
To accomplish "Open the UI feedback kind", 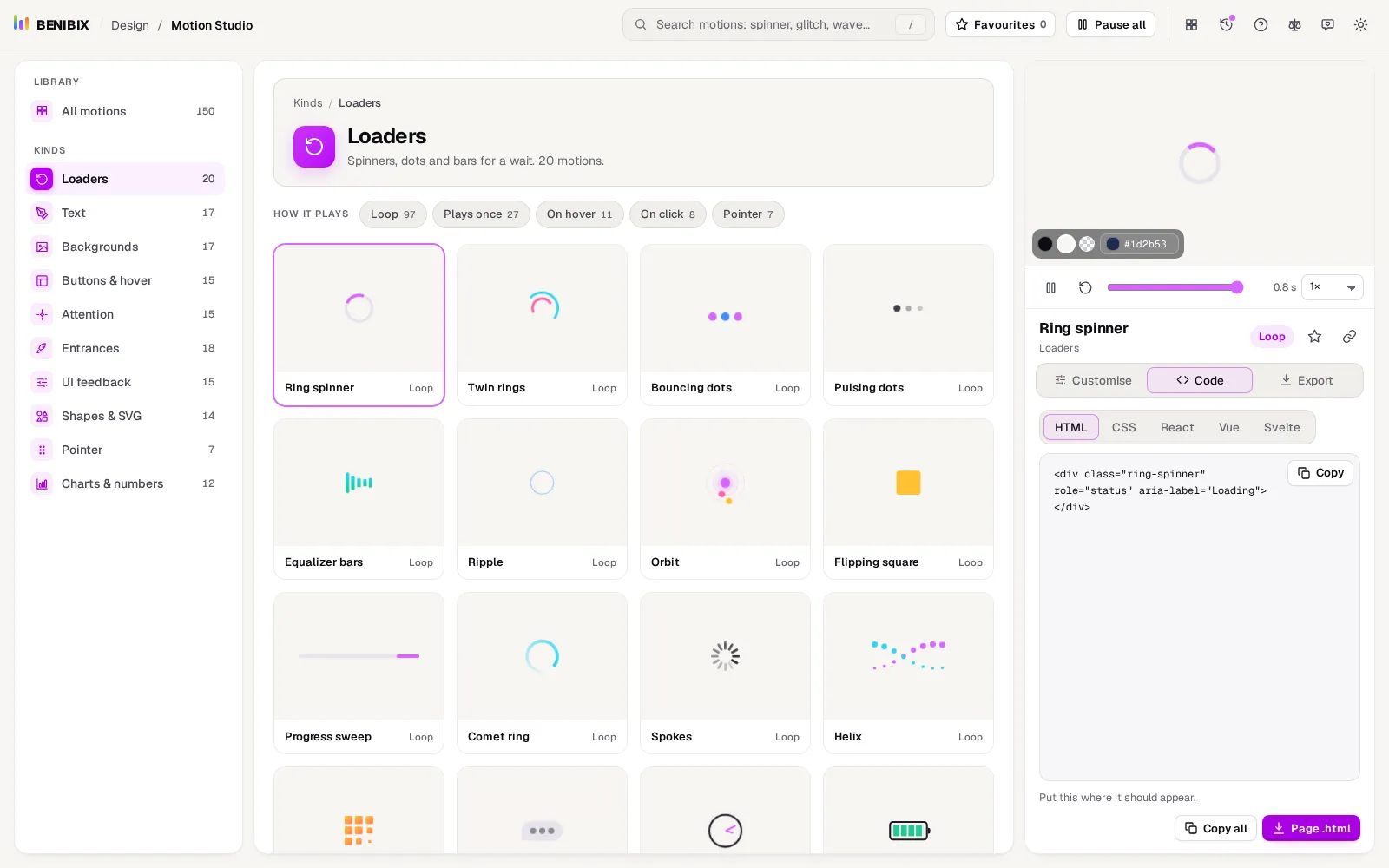I will [x=126, y=382].
